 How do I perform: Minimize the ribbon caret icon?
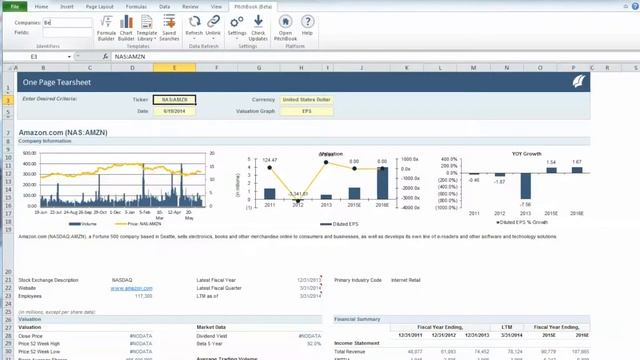[626, 7]
